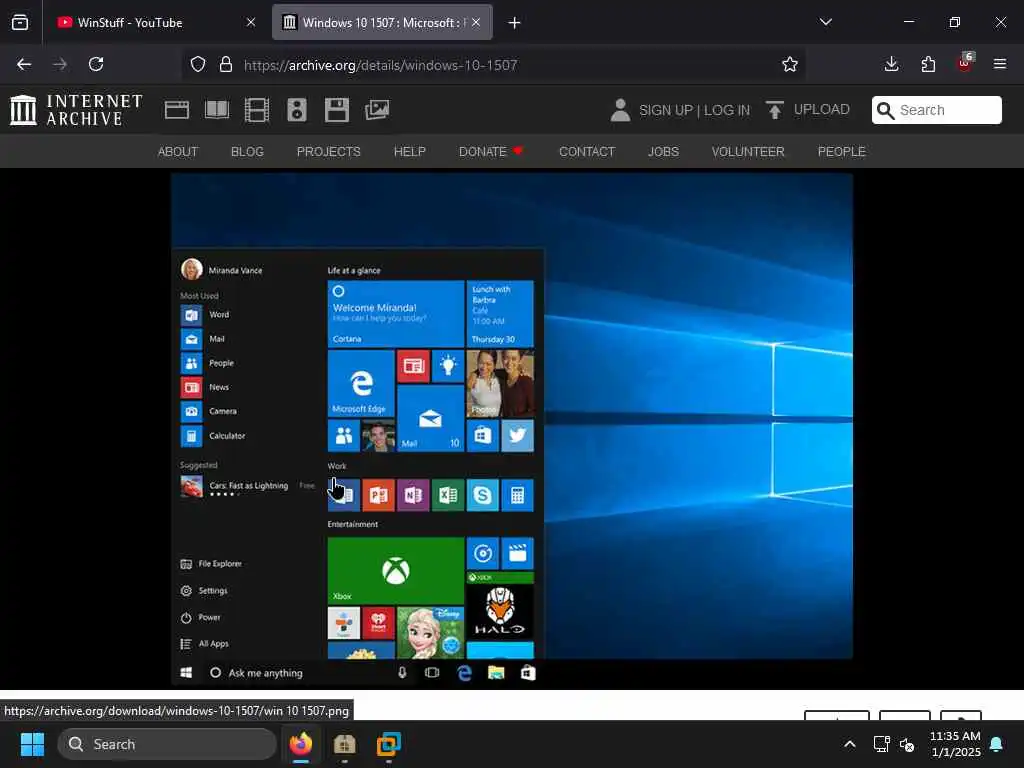Open the Windows Start button

click(32, 744)
